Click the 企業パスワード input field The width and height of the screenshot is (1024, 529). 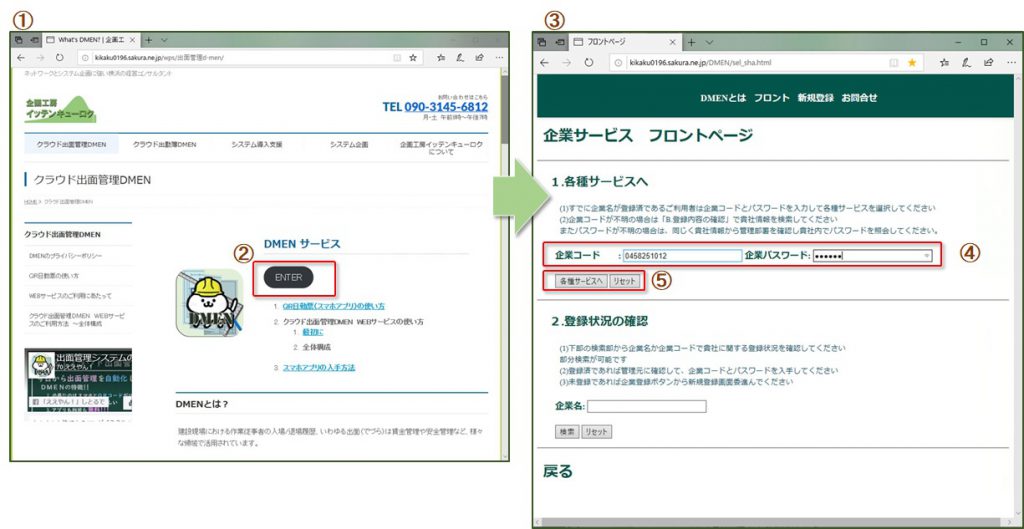(872, 256)
